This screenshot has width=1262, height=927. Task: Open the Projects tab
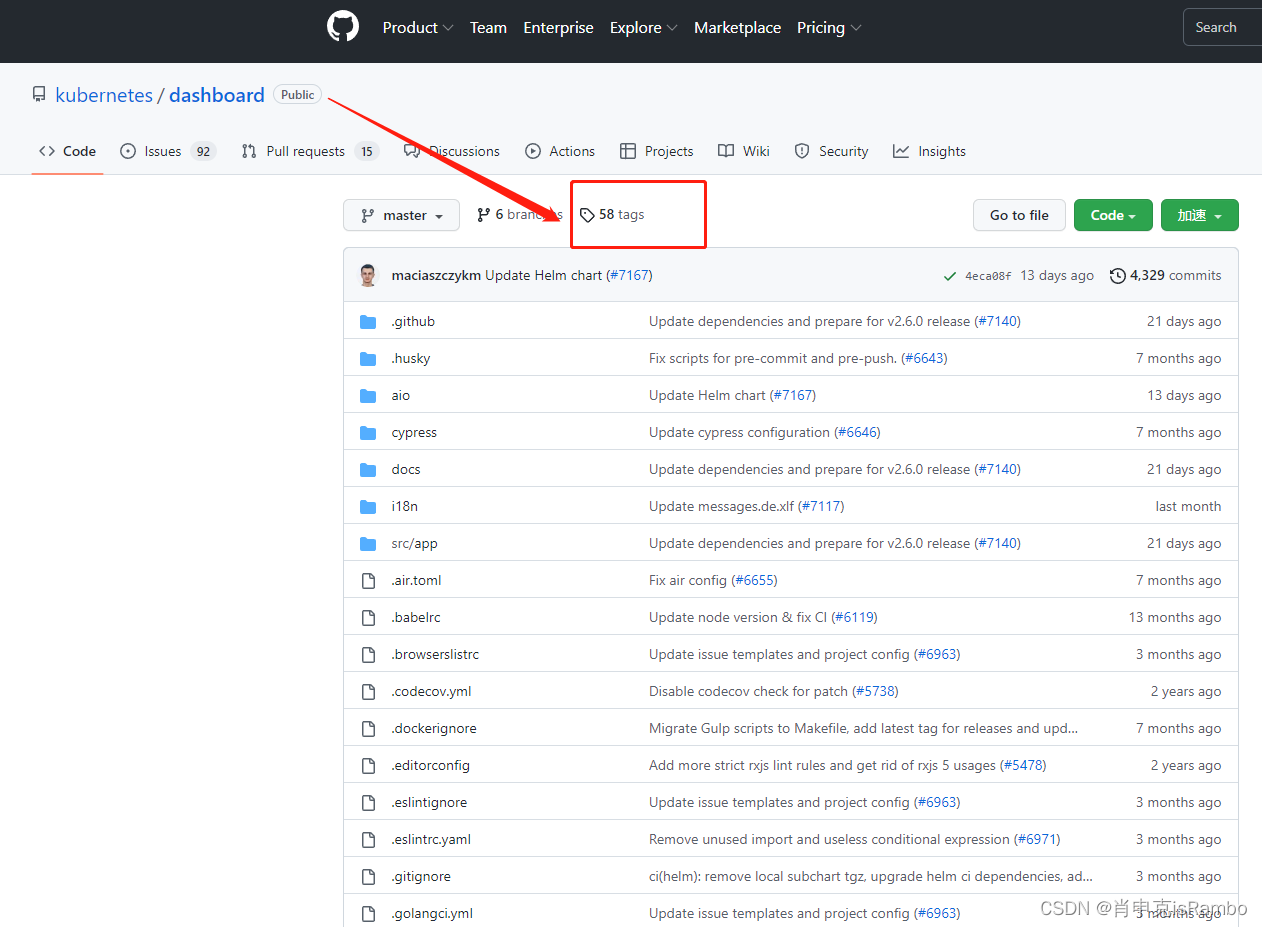656,151
